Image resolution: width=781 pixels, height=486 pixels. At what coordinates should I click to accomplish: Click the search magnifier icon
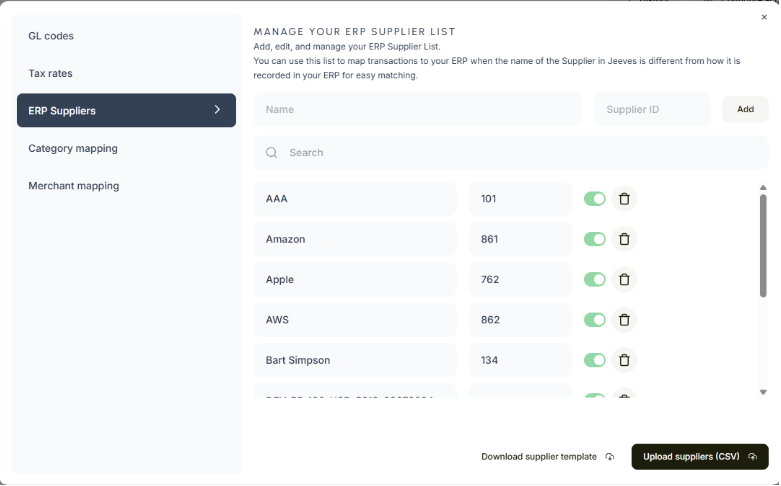point(271,153)
